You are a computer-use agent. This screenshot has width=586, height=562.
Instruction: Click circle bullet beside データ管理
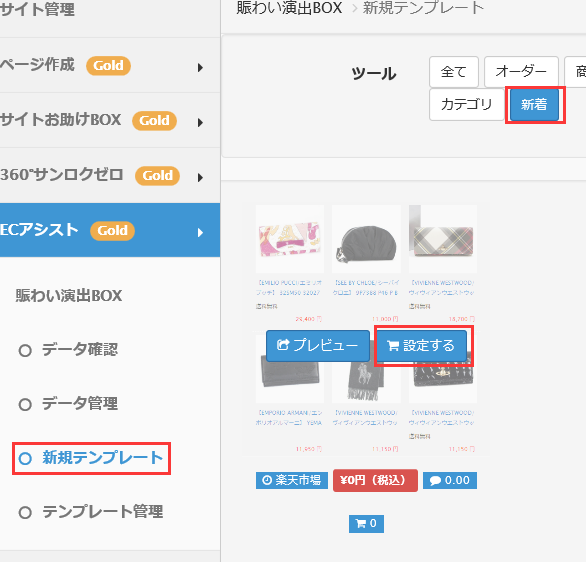pyautogui.click(x=25, y=404)
